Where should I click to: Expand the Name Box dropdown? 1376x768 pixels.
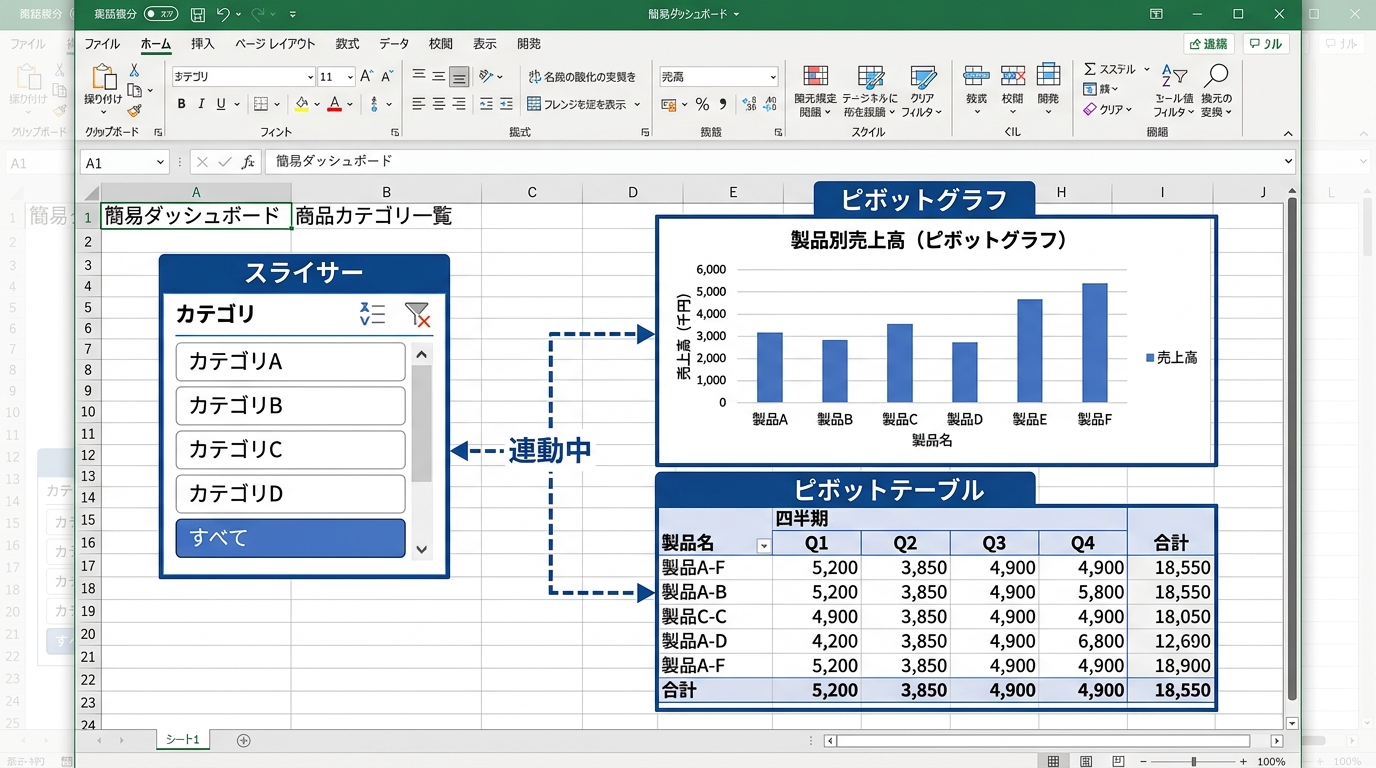(160, 162)
